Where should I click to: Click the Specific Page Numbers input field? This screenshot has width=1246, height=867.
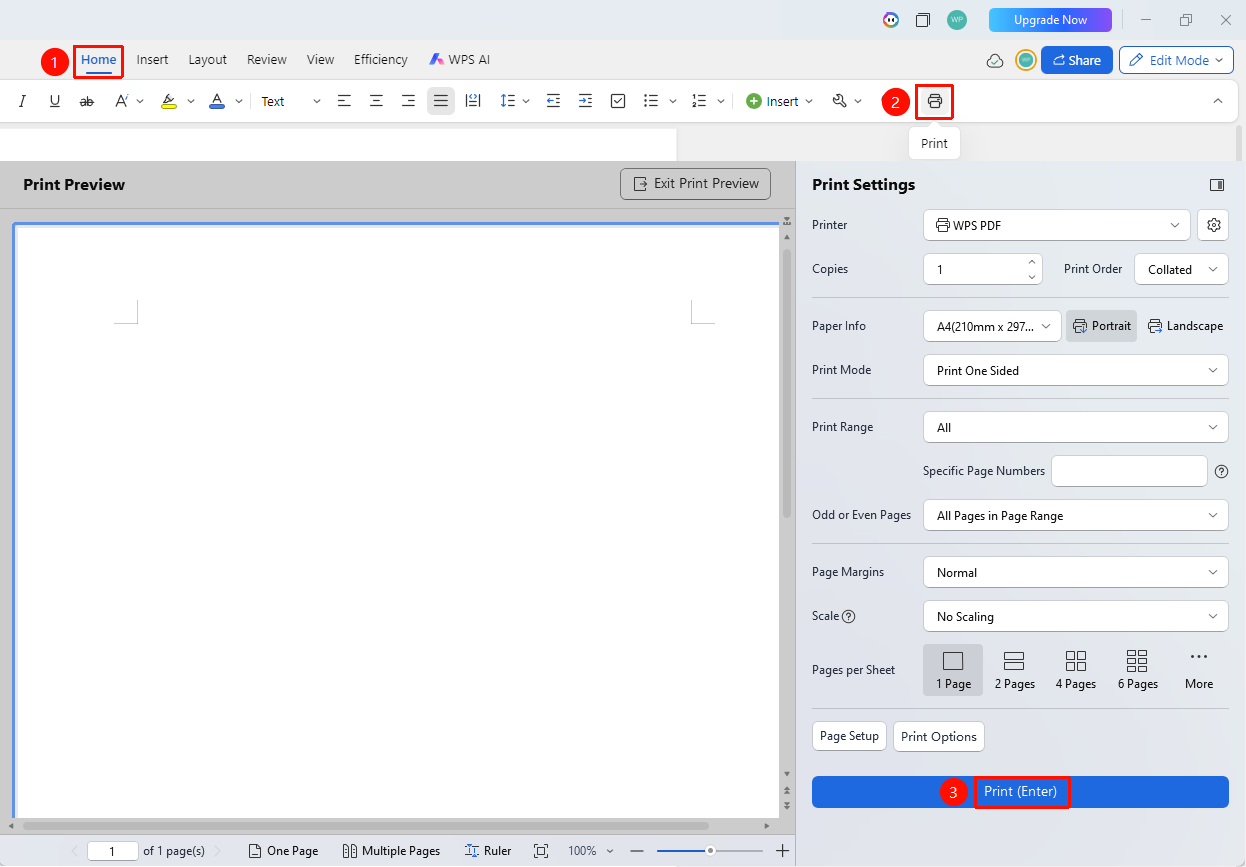click(1129, 471)
